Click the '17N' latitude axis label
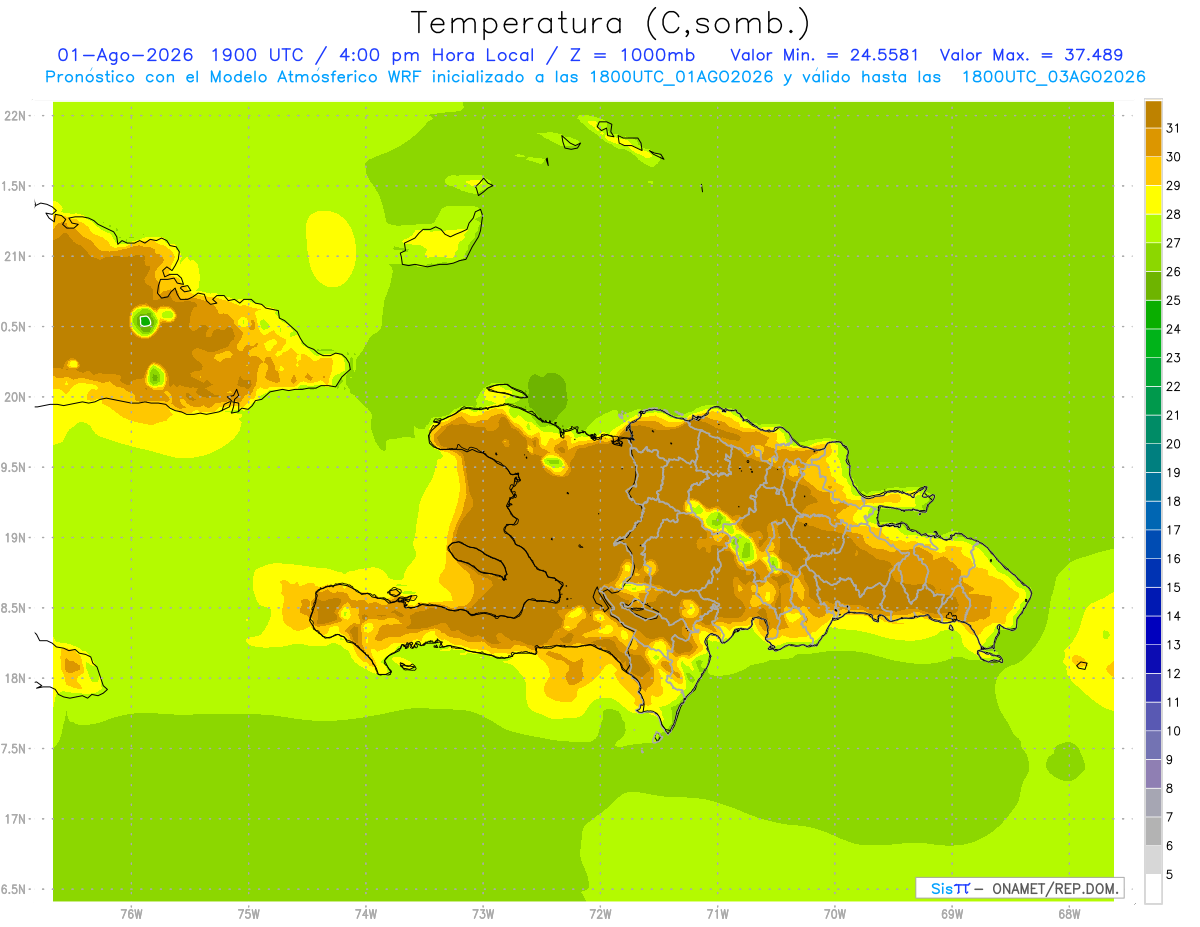This screenshot has height=927, width=1200. point(15,820)
